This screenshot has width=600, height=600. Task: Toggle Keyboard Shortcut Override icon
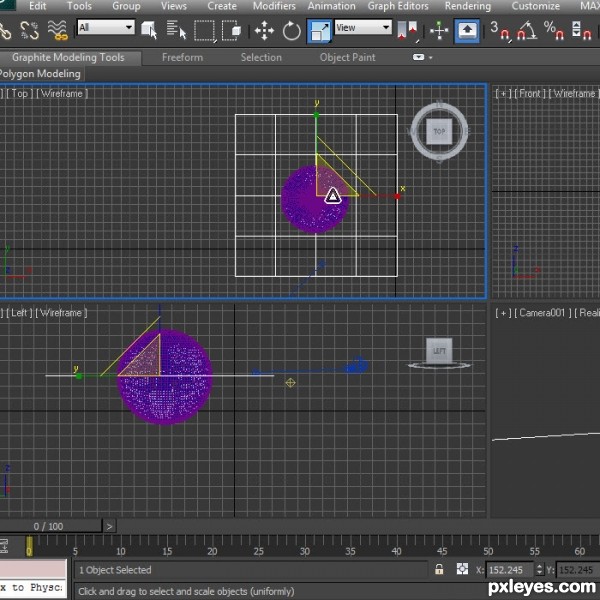[467, 30]
